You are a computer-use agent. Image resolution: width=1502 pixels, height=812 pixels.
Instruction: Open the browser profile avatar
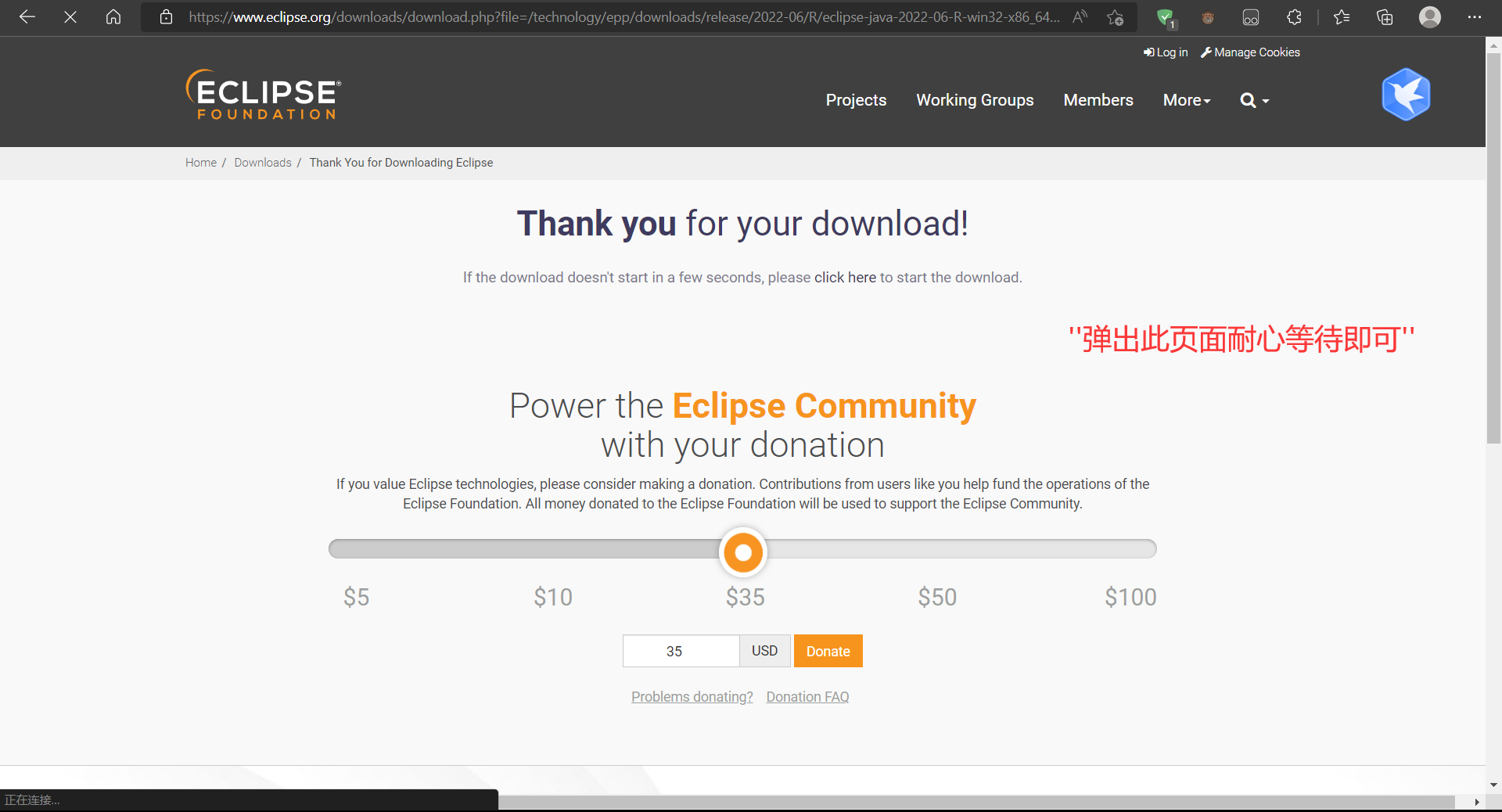(x=1430, y=17)
